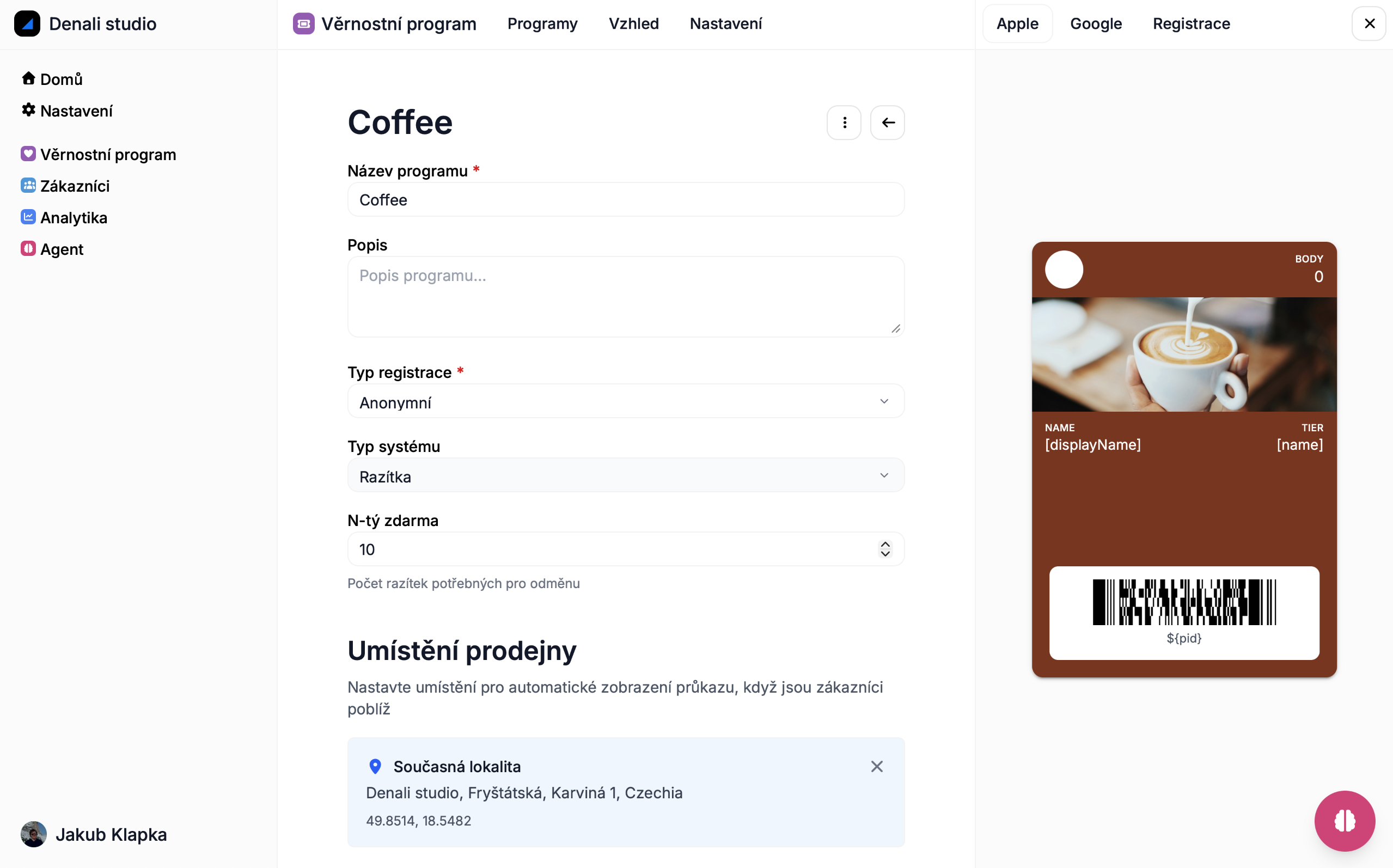Open the Typ systému dropdown showing Razítka
The width and height of the screenshot is (1393, 868).
click(x=626, y=475)
